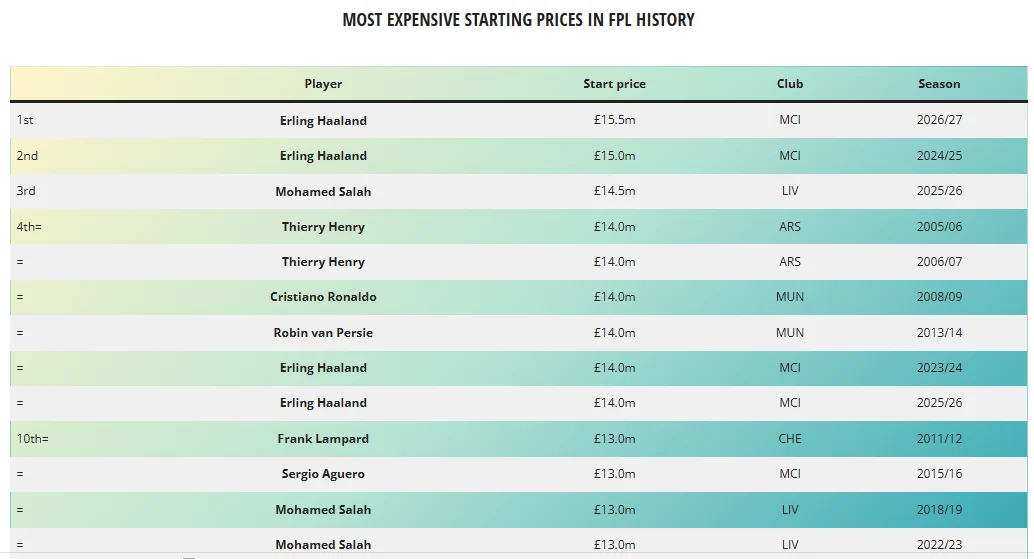Click the CHE club cell
Image resolution: width=1034 pixels, height=559 pixels.
[x=790, y=439]
